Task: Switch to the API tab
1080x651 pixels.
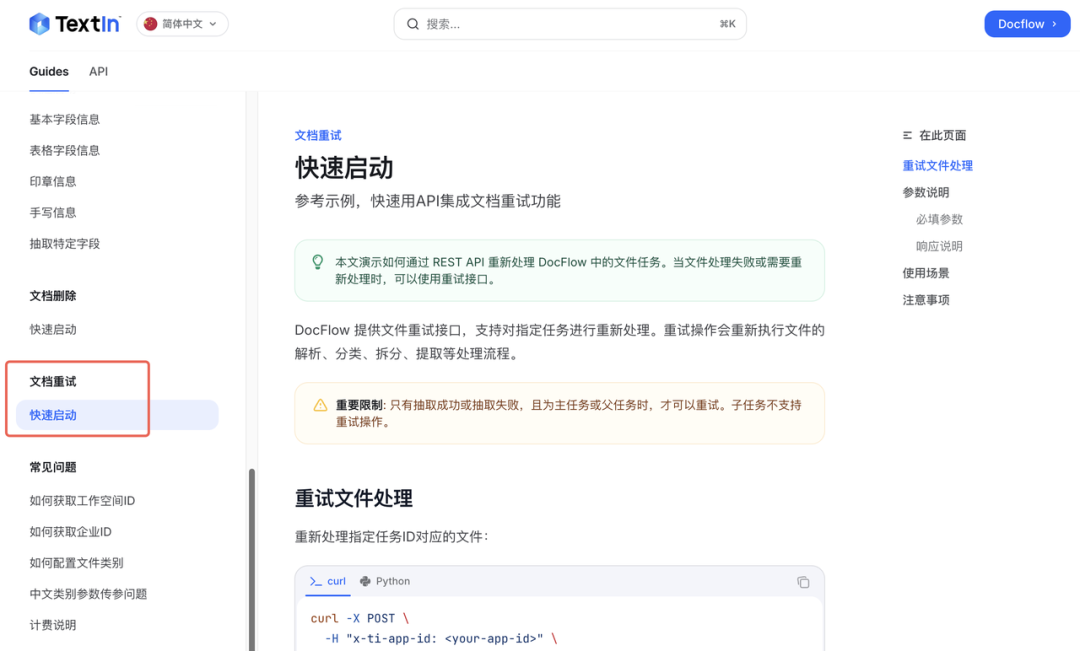Action: (98, 72)
